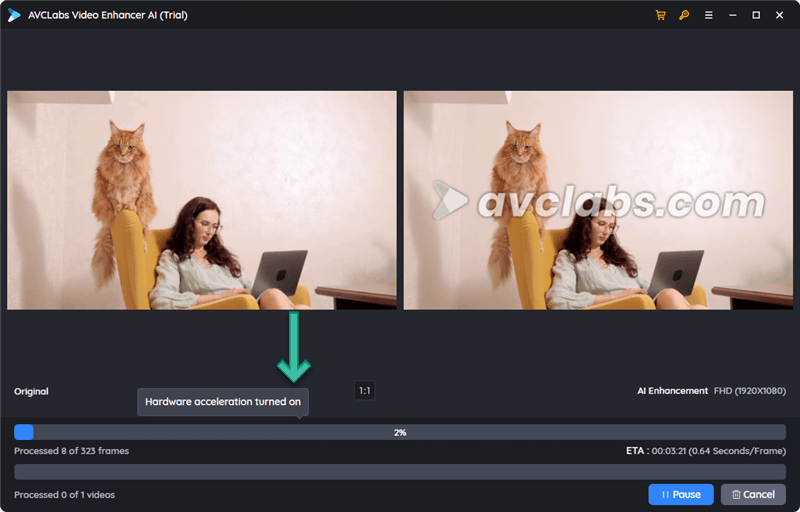
Task: Cancel the enhancement task
Action: [753, 494]
